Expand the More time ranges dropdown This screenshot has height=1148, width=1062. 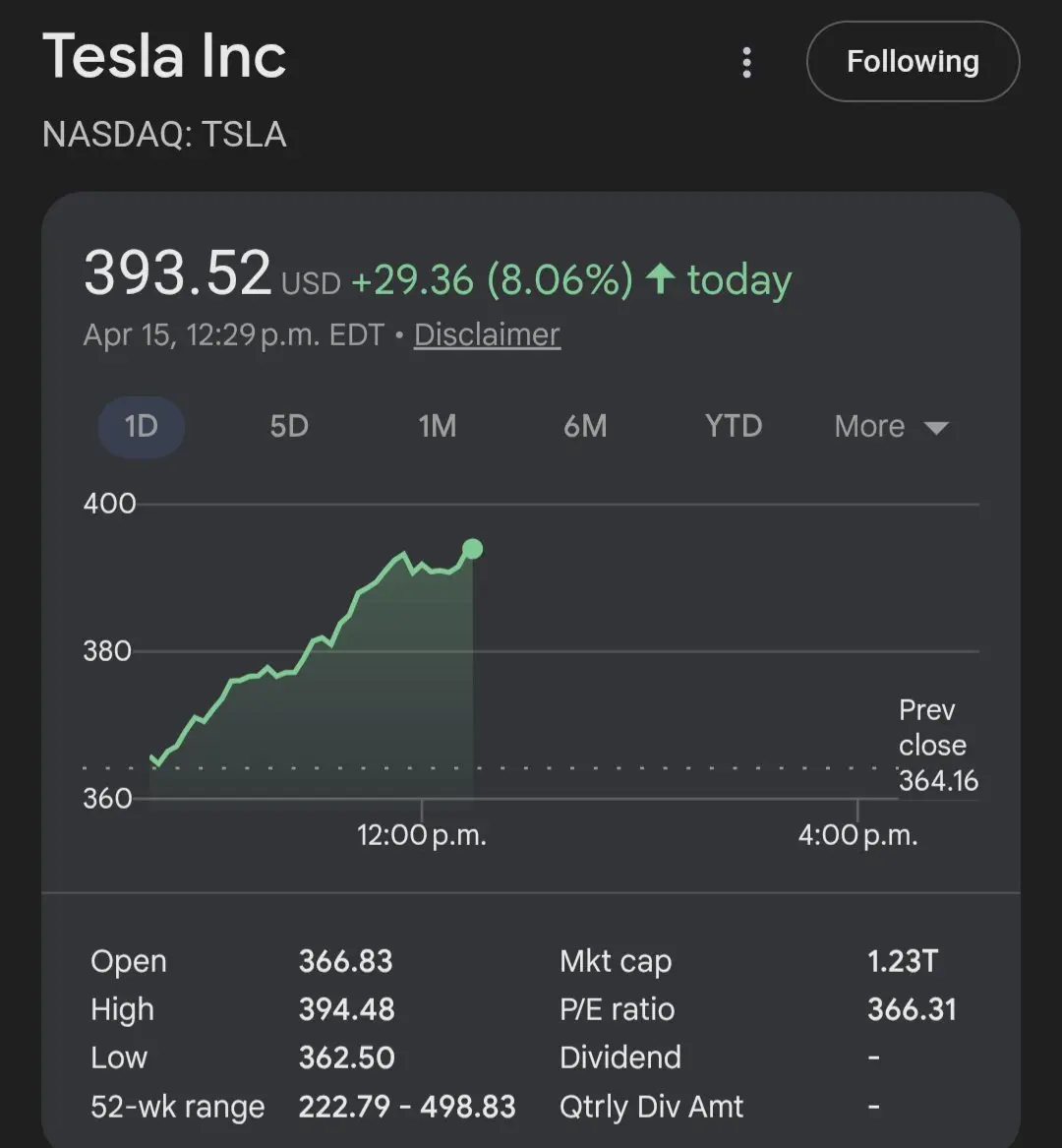(x=870, y=426)
